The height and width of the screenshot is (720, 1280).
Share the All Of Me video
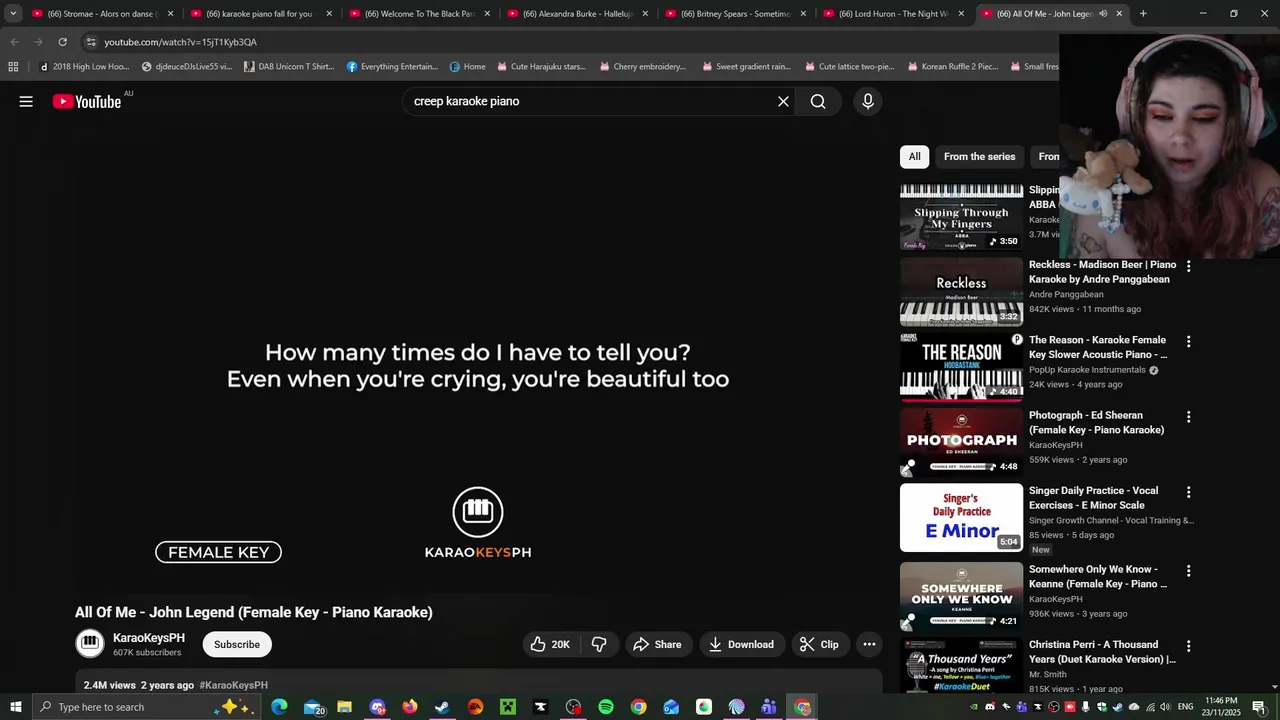[657, 644]
